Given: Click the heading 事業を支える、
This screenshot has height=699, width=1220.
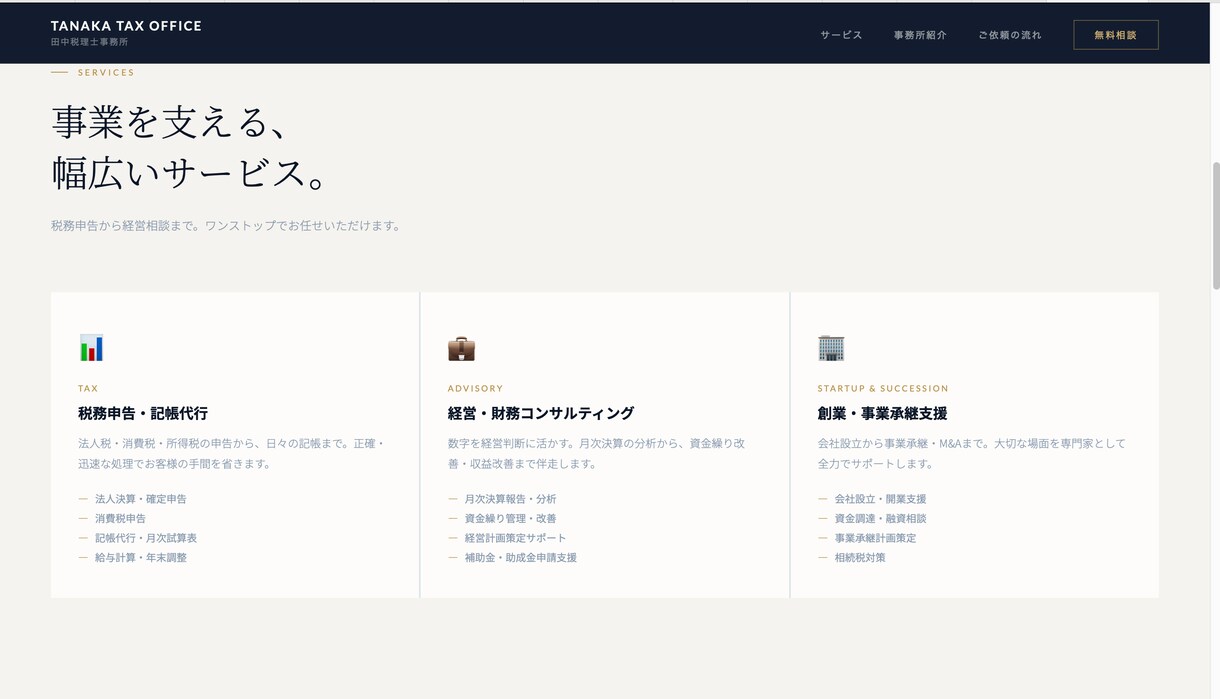Looking at the screenshot, I should 171,122.
